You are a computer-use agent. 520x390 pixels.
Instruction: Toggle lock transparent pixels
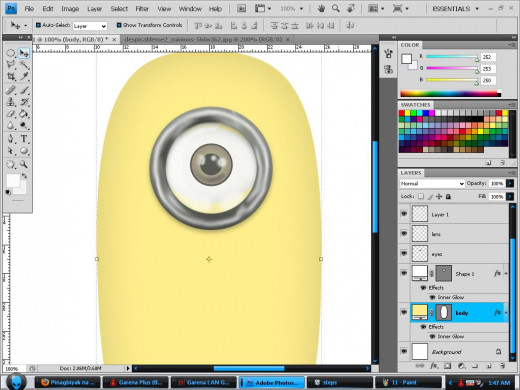[421, 196]
